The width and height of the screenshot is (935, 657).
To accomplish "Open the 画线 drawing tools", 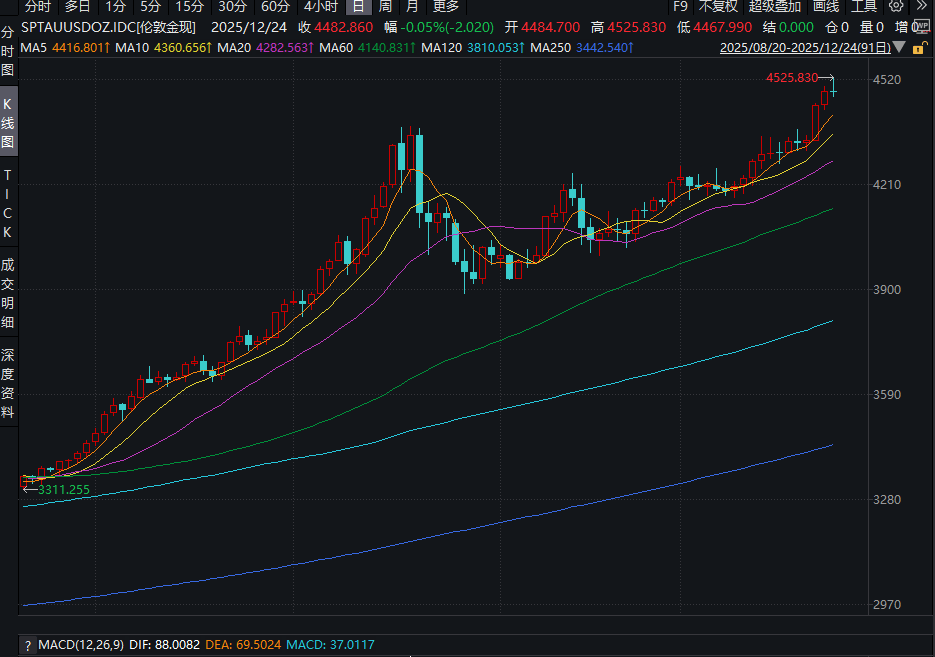I will (825, 6).
